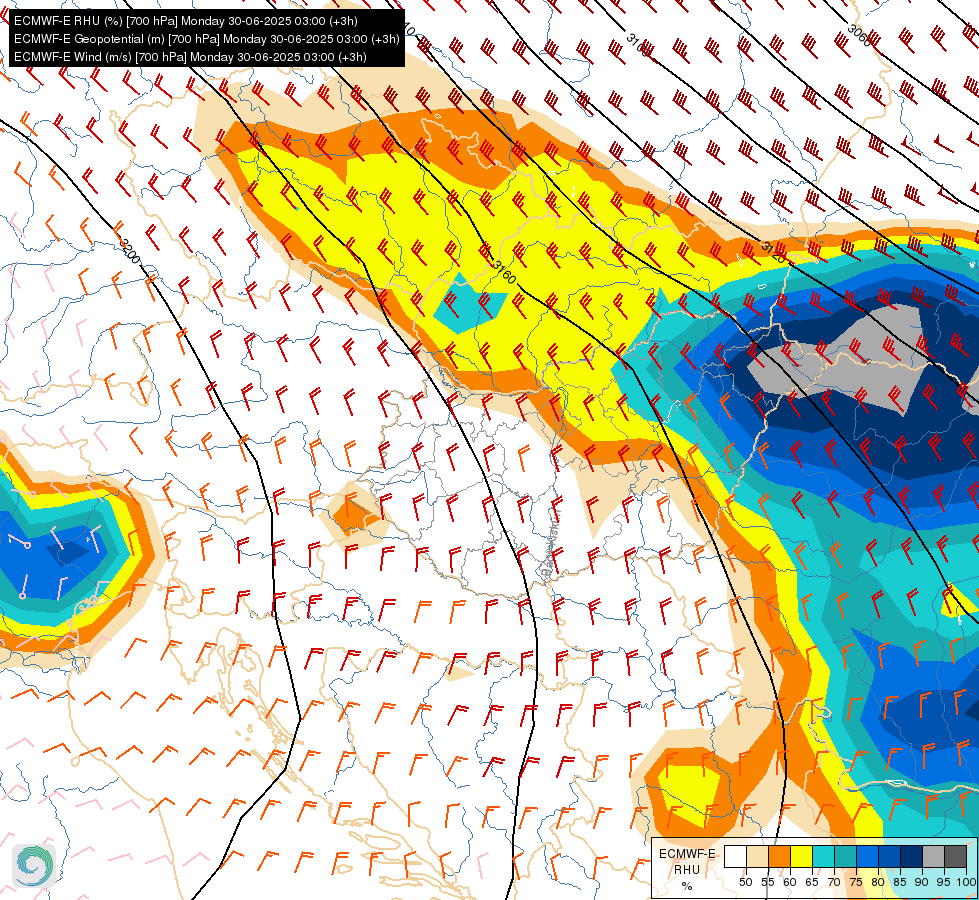This screenshot has height=900, width=979.
Task: Click the bright blue 75-80 legend swatch
Action: 867,856
